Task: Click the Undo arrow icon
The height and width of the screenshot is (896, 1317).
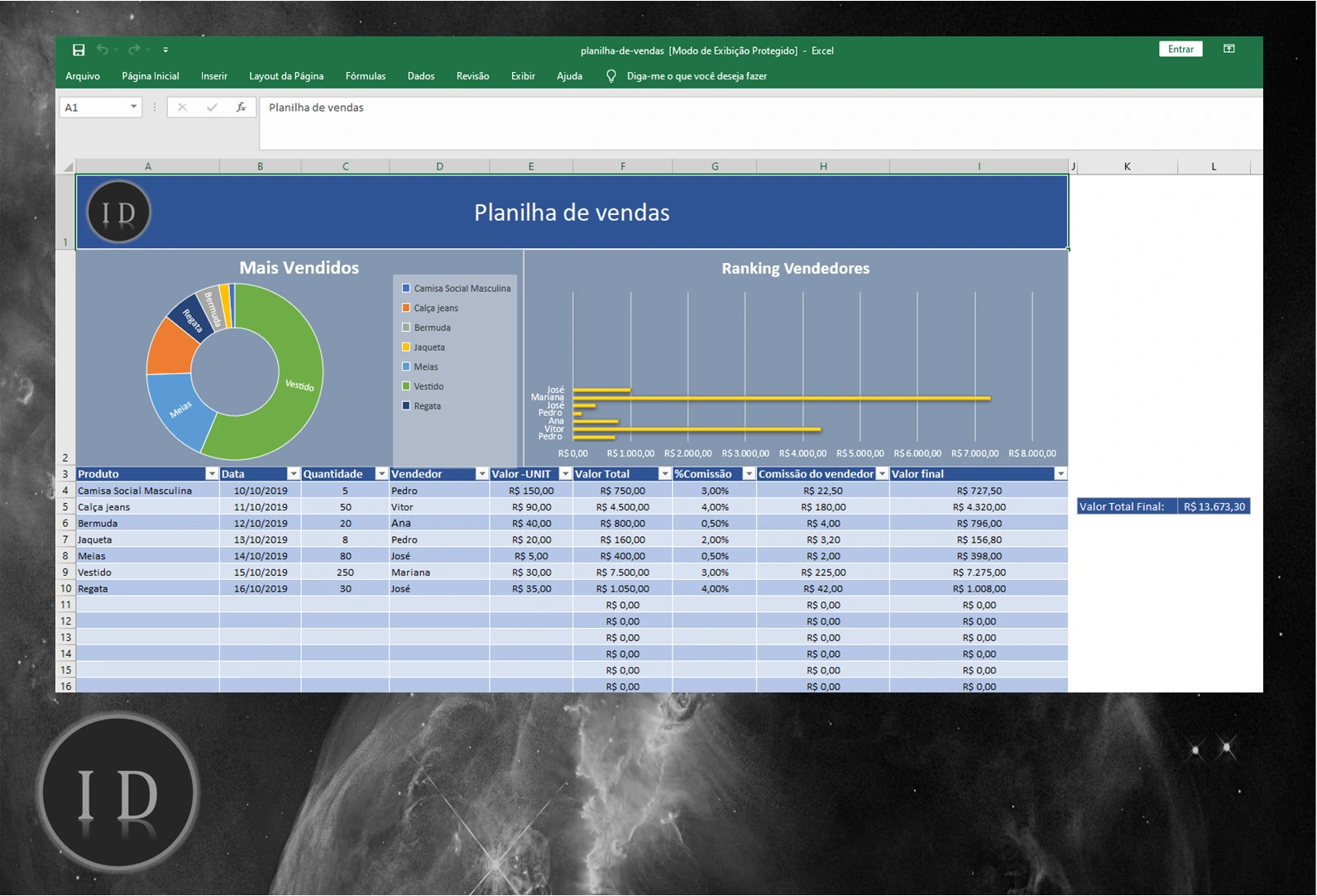Action: [102, 50]
